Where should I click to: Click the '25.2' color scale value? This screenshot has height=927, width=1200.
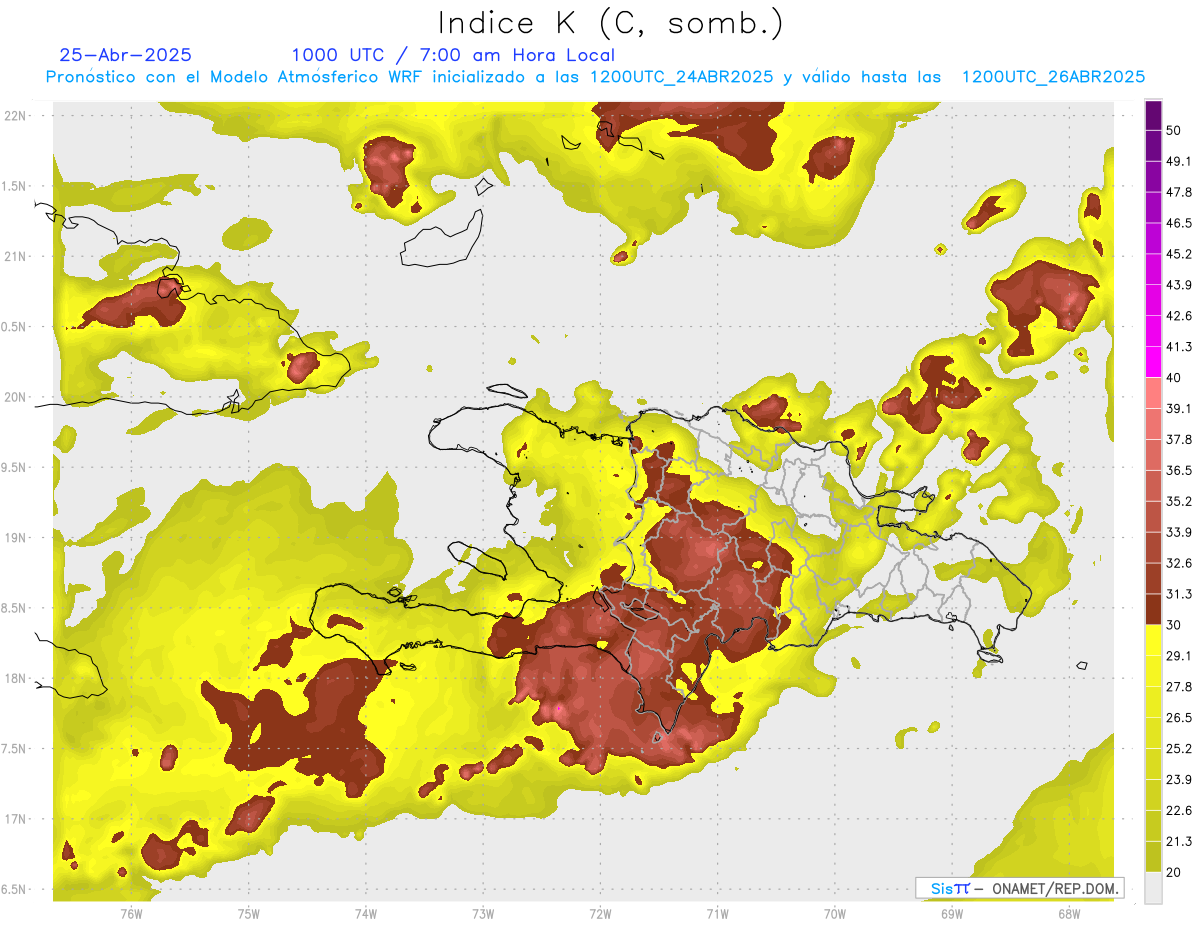pyautogui.click(x=1179, y=749)
